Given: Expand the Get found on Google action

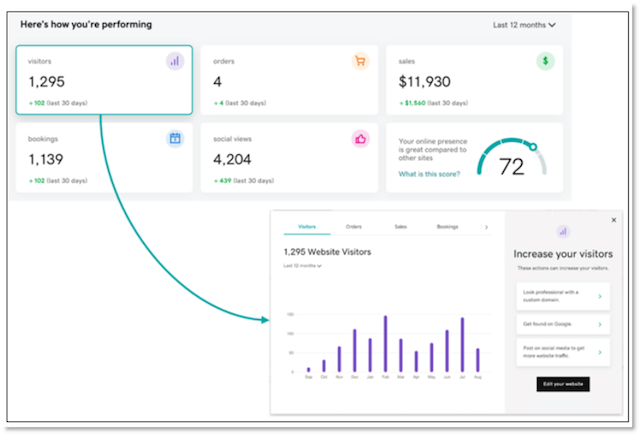Looking at the screenshot, I should pyautogui.click(x=561, y=324).
